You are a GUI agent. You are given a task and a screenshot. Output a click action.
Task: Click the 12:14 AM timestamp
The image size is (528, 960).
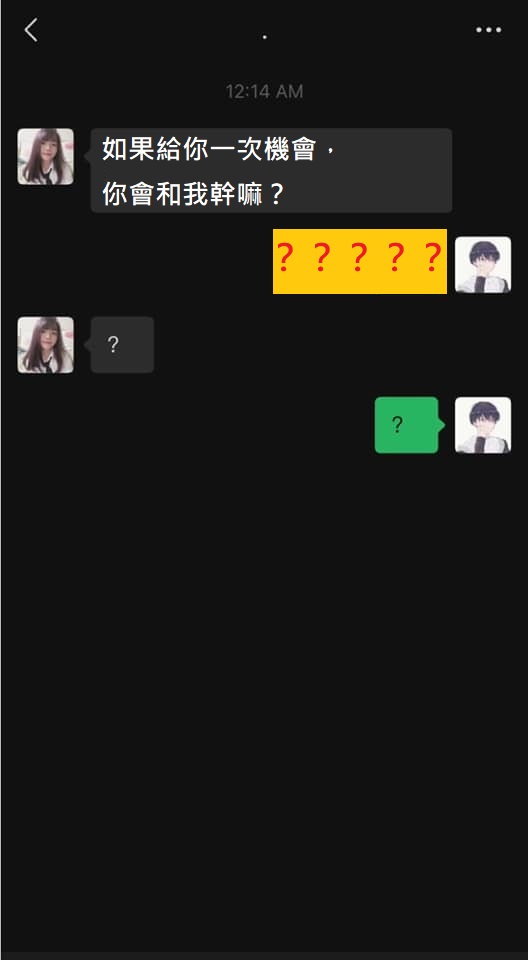tap(264, 92)
